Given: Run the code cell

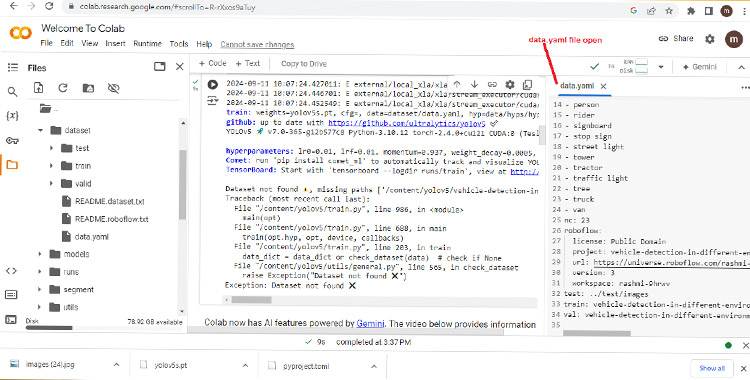Looking at the screenshot, I should click(x=212, y=85).
